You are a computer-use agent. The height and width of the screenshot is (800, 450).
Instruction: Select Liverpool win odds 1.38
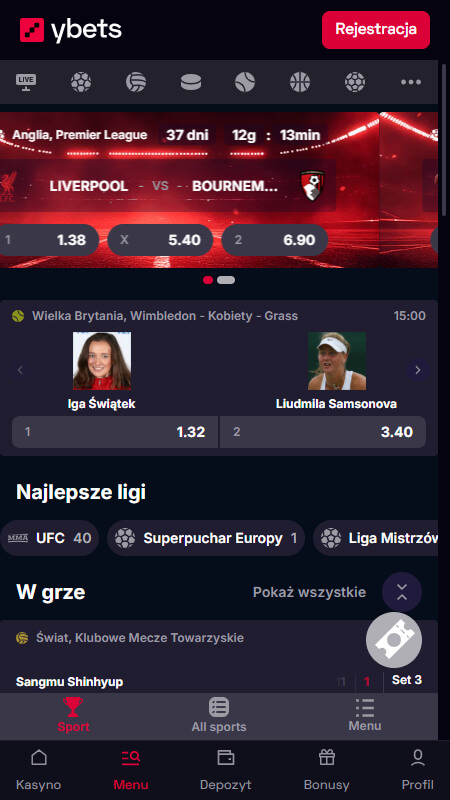point(49,240)
